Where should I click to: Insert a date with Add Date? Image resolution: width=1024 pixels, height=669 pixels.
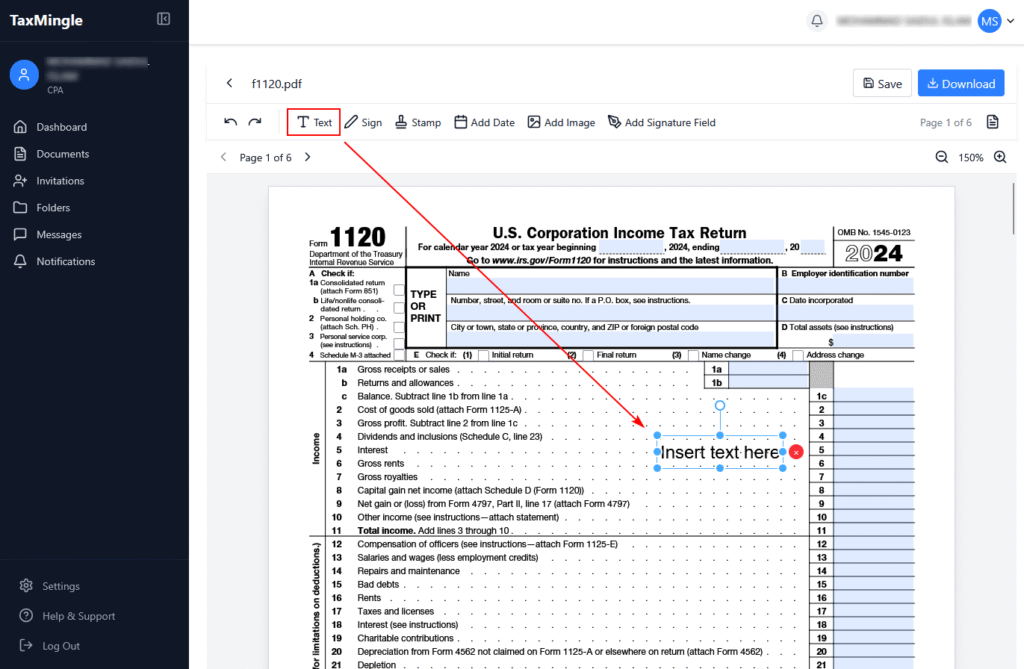pos(484,122)
